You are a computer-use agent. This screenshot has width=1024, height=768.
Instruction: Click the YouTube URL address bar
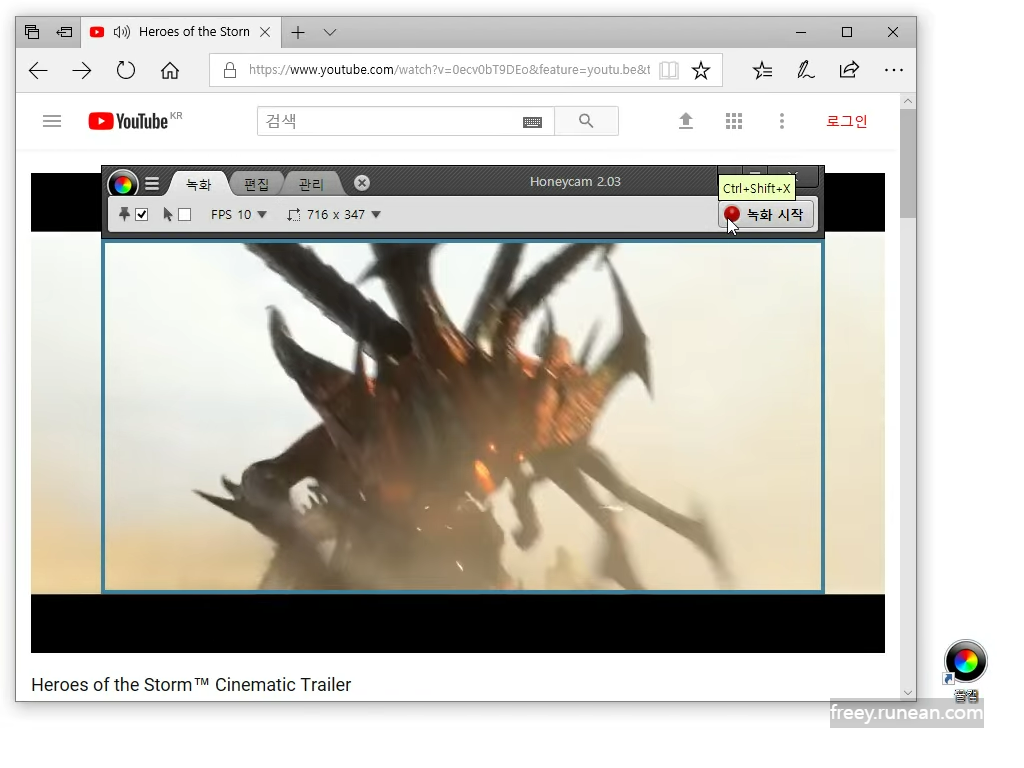[x=449, y=70]
